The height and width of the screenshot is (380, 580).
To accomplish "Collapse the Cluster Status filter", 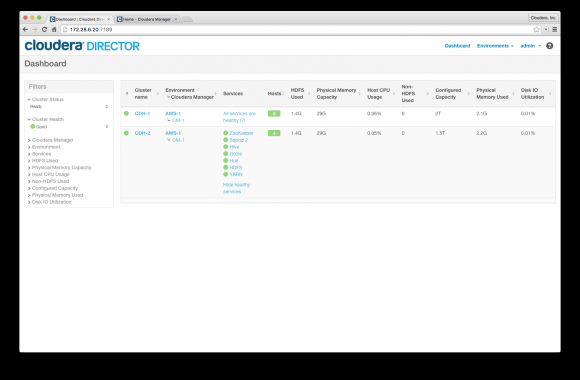I will (45, 99).
